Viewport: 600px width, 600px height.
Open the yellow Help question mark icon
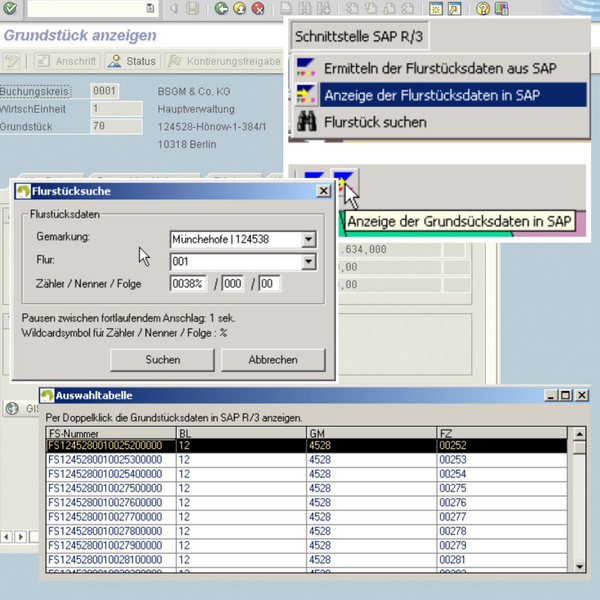483,8
